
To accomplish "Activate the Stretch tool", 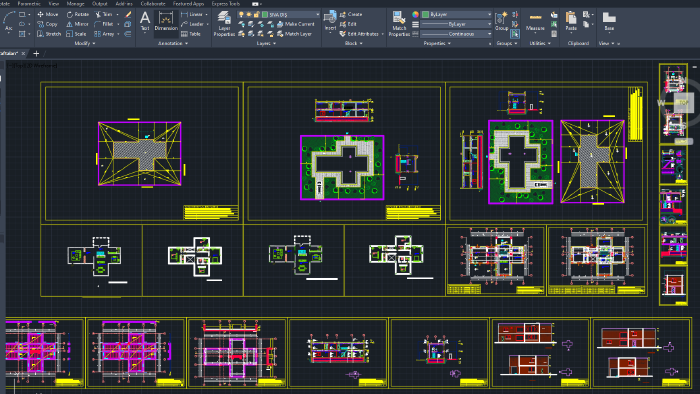I will pos(49,34).
